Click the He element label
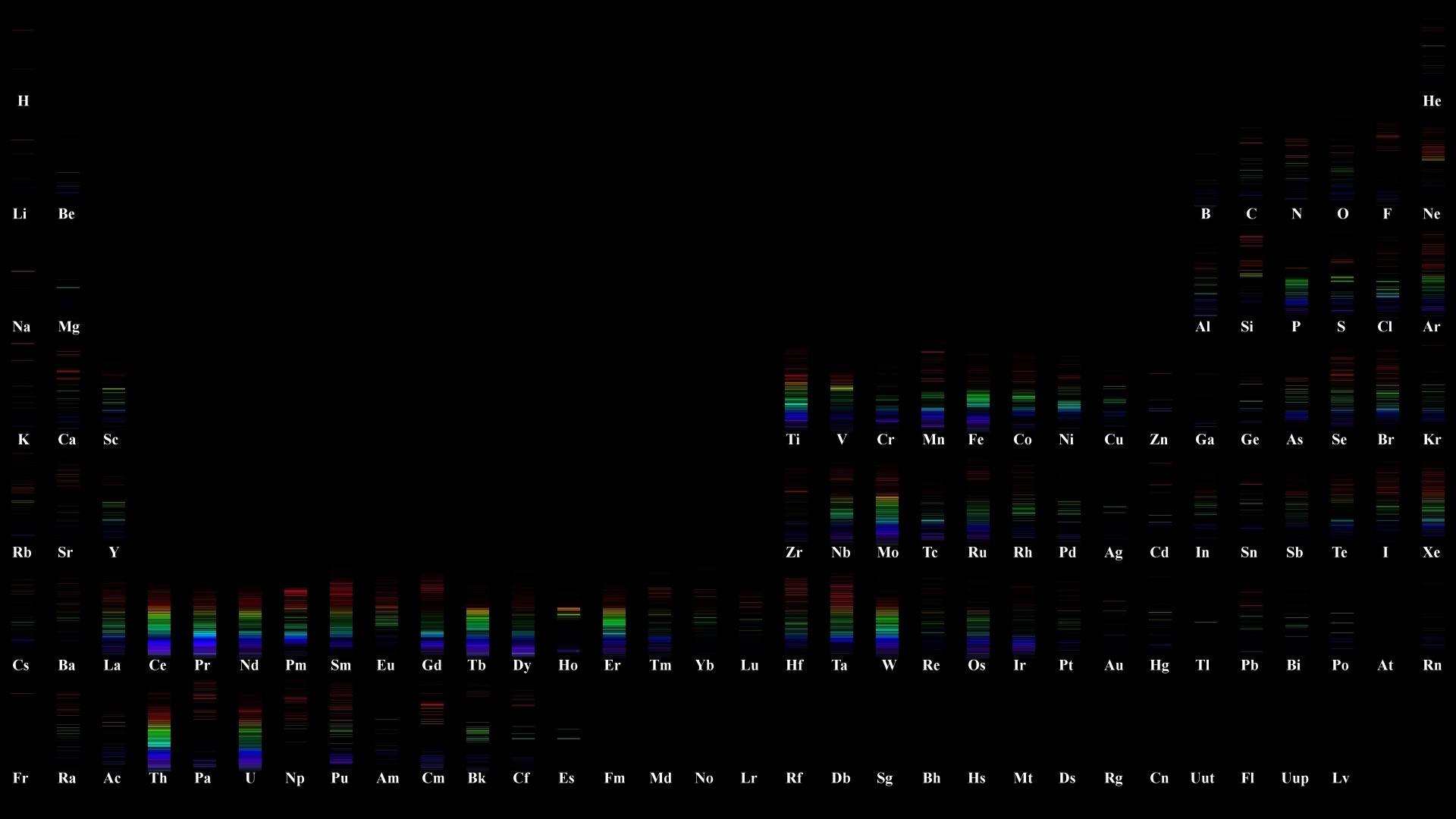Viewport: 1456px width, 819px height. click(1432, 101)
